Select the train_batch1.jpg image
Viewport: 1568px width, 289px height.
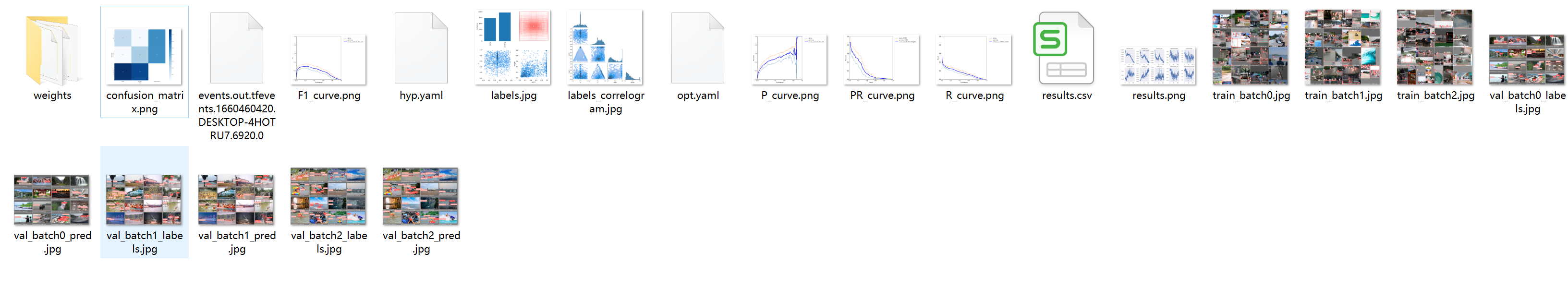coord(1343,48)
